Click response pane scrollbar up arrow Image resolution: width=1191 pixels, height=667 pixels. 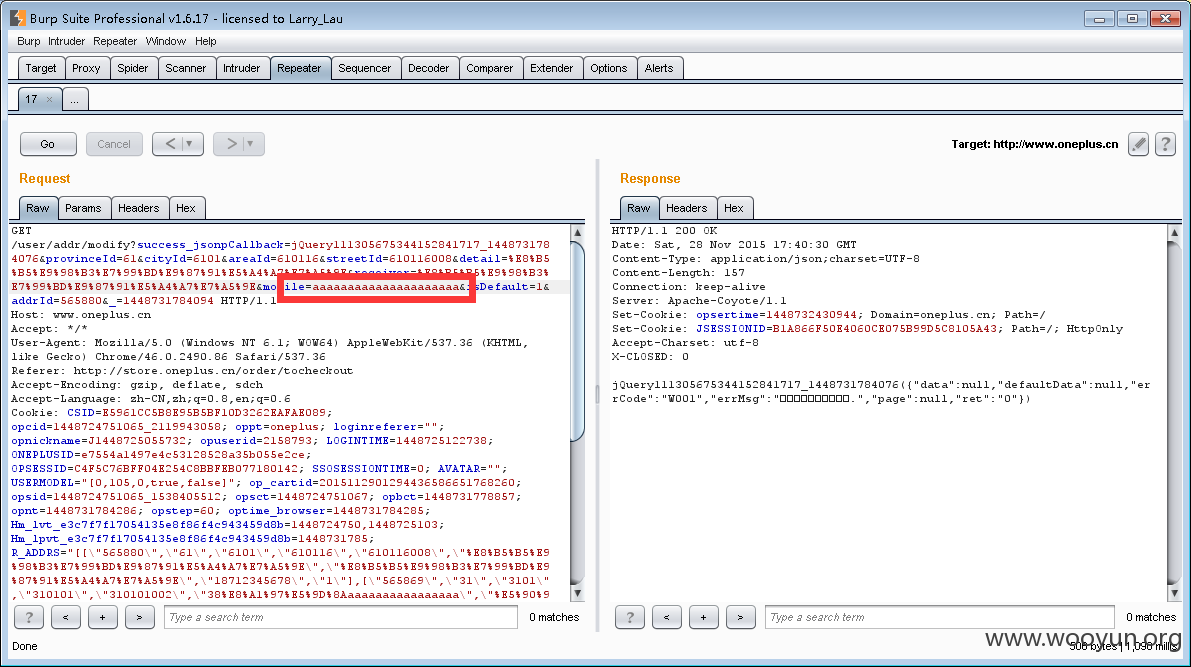tap(1174, 232)
